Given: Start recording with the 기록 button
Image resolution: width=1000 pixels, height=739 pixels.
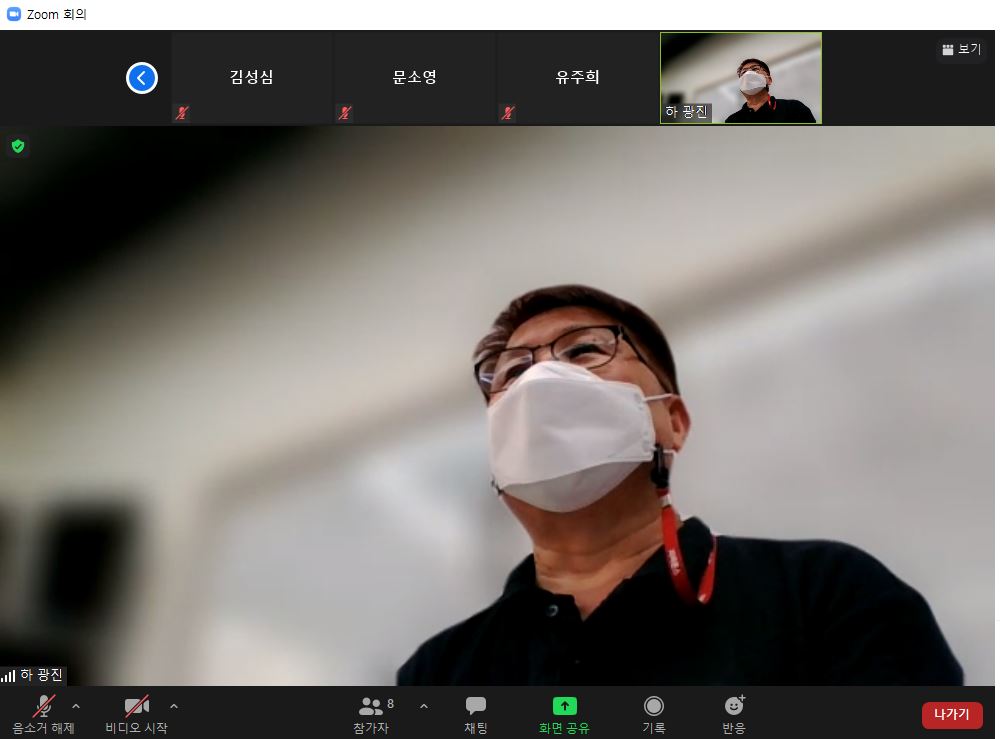Looking at the screenshot, I should pos(654,707).
